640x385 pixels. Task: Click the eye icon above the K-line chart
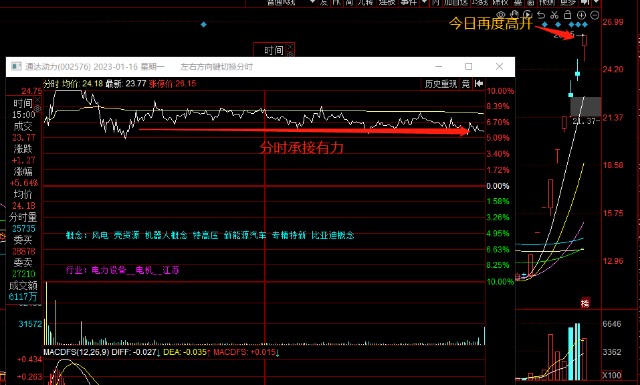[501, 15]
